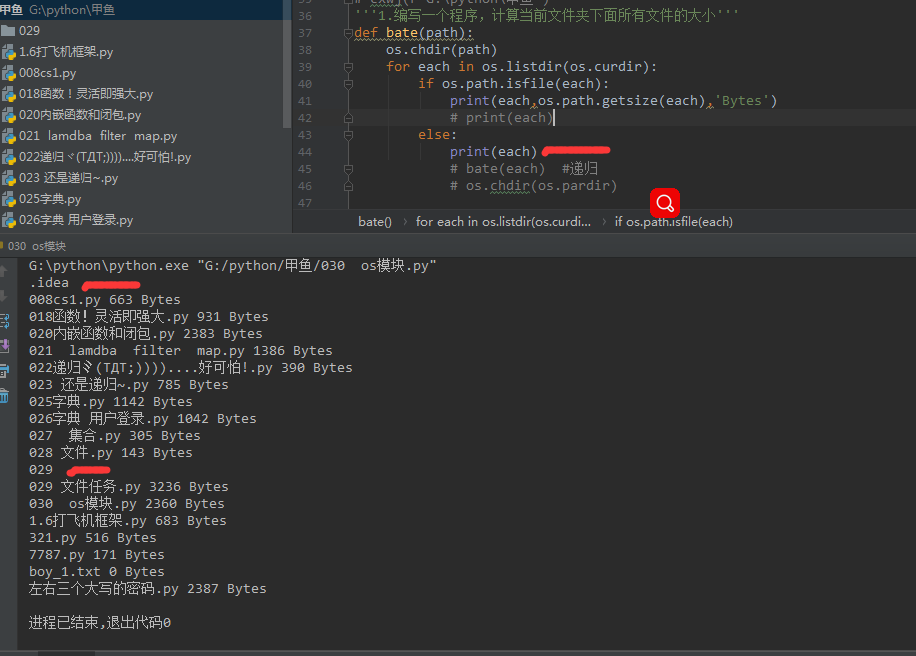916x656 pixels.
Task: Click the trash icon to clear console output
Action: tap(5, 397)
